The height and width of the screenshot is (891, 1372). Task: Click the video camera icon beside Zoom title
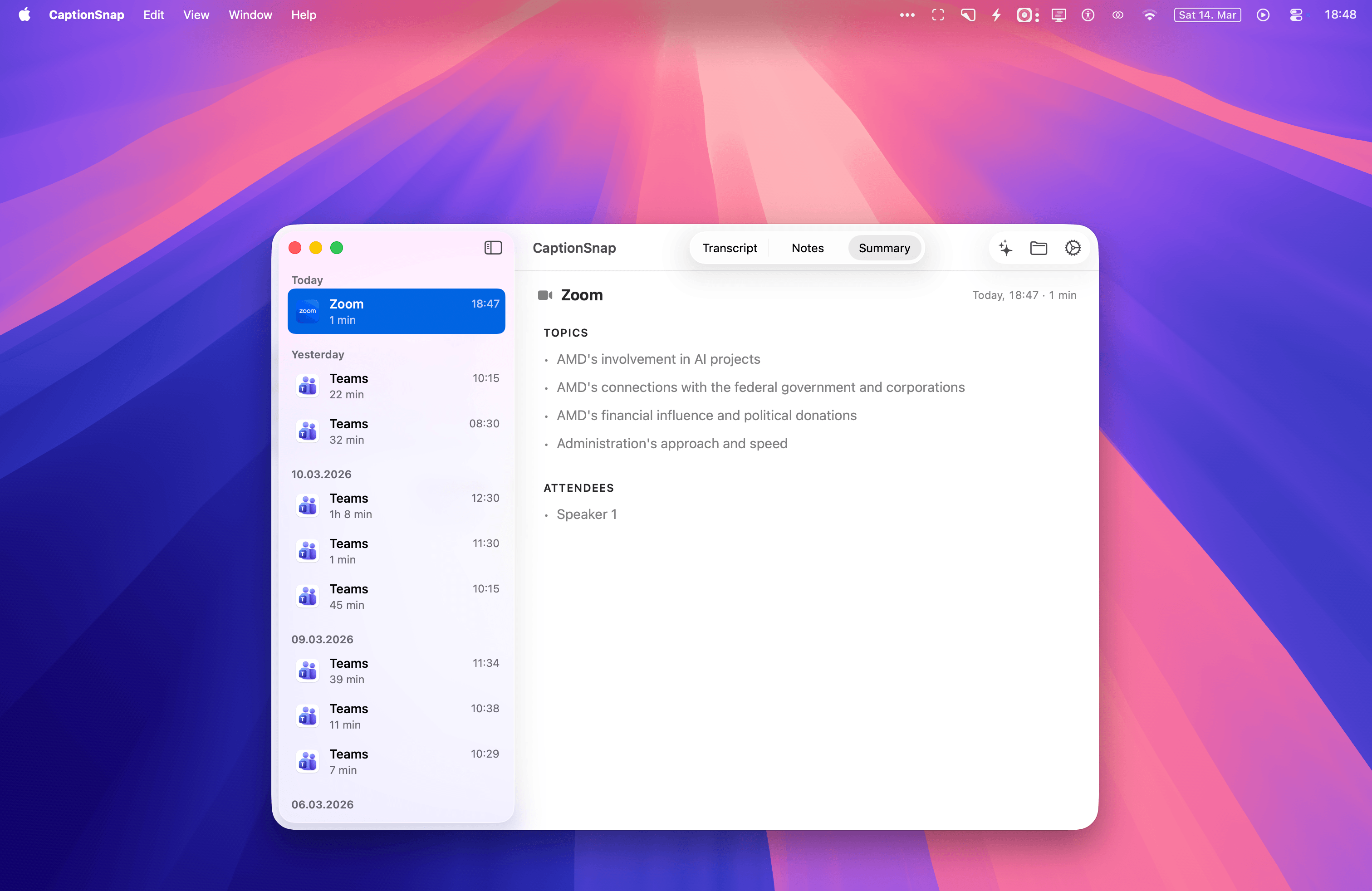tap(545, 295)
